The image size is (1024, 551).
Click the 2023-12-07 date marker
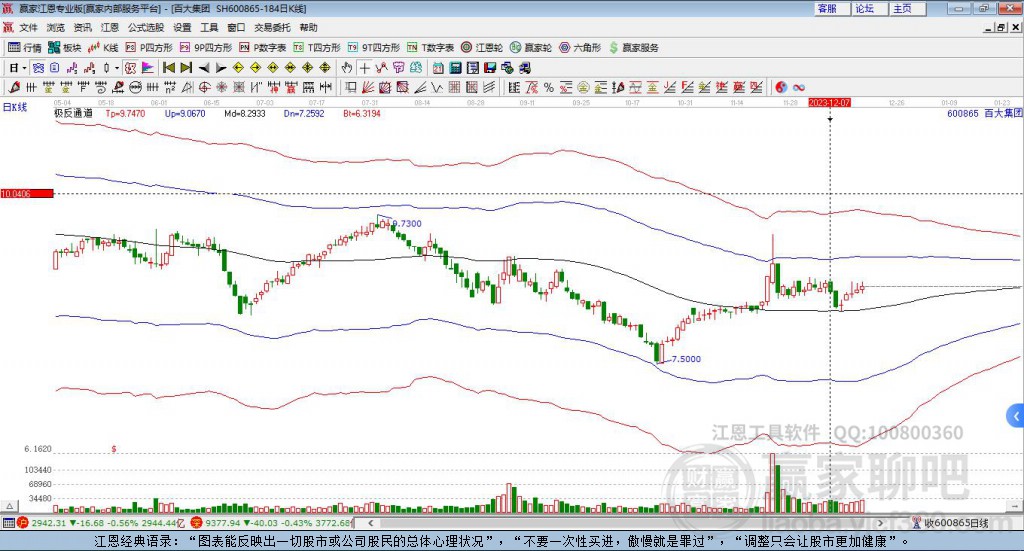(x=829, y=102)
